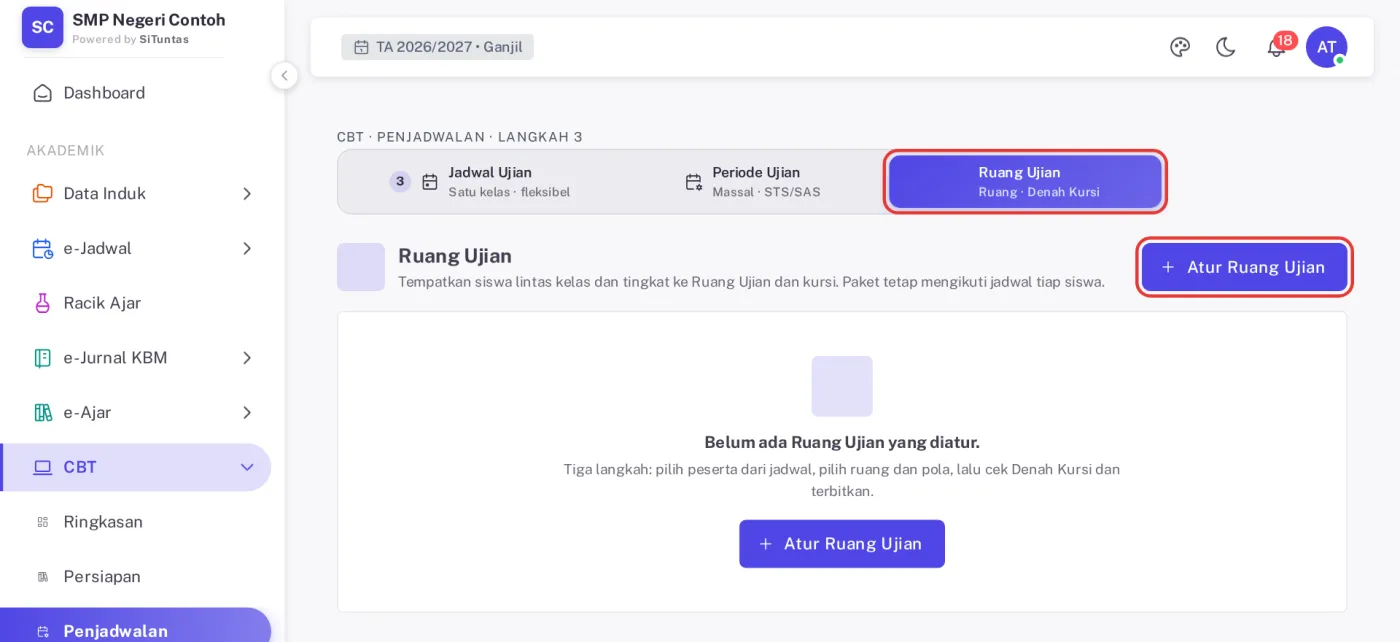Viewport: 1400px width, 642px height.
Task: Click the e-Jurnal KBM notebook icon
Action: (x=42, y=358)
